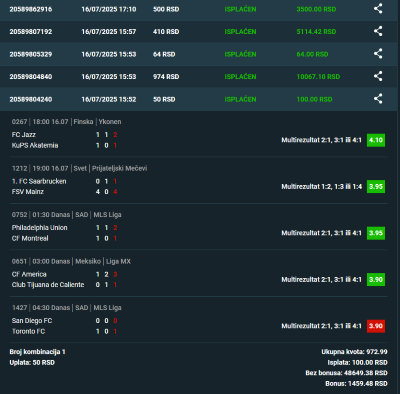Open ticket row 20589862916
The image size is (400, 394).
coord(199,9)
